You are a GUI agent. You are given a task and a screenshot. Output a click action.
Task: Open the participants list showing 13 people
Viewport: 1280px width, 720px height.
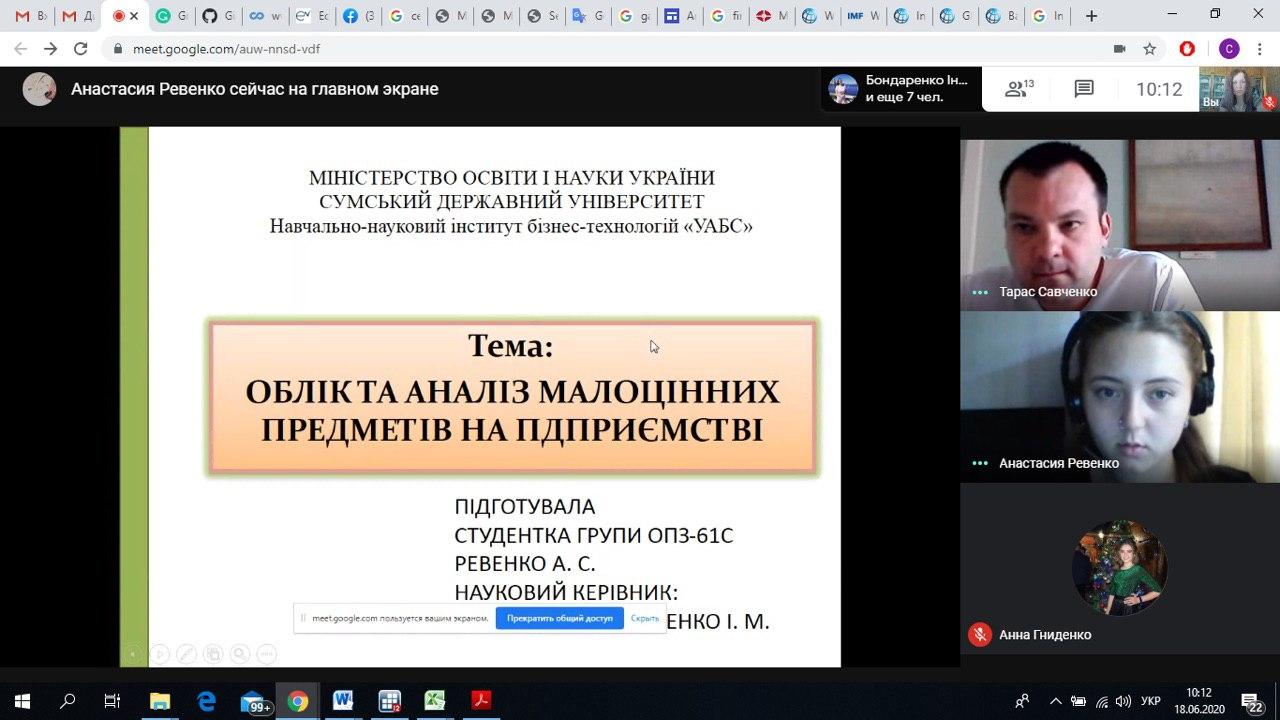(1019, 89)
